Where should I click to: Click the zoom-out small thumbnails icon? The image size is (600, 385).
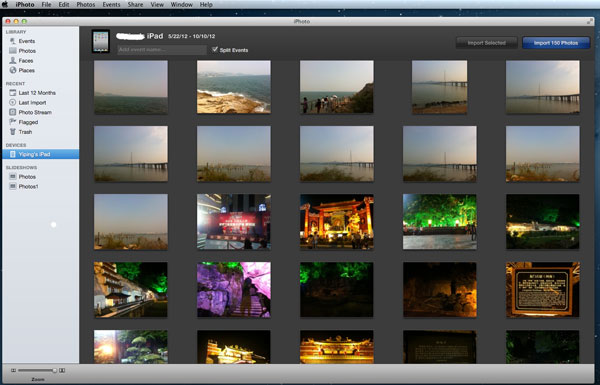click(x=13, y=370)
